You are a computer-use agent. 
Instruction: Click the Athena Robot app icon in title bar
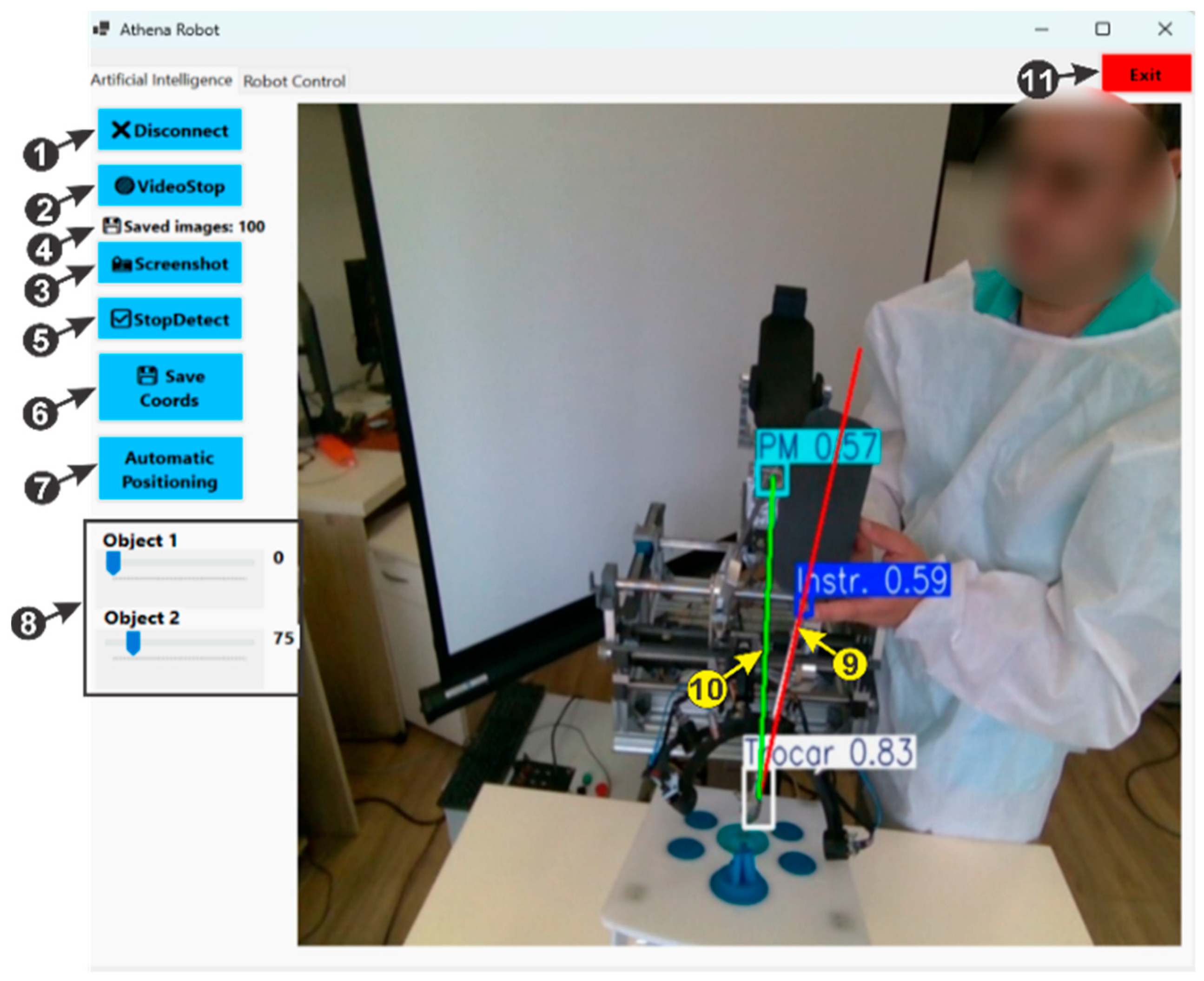[101, 29]
